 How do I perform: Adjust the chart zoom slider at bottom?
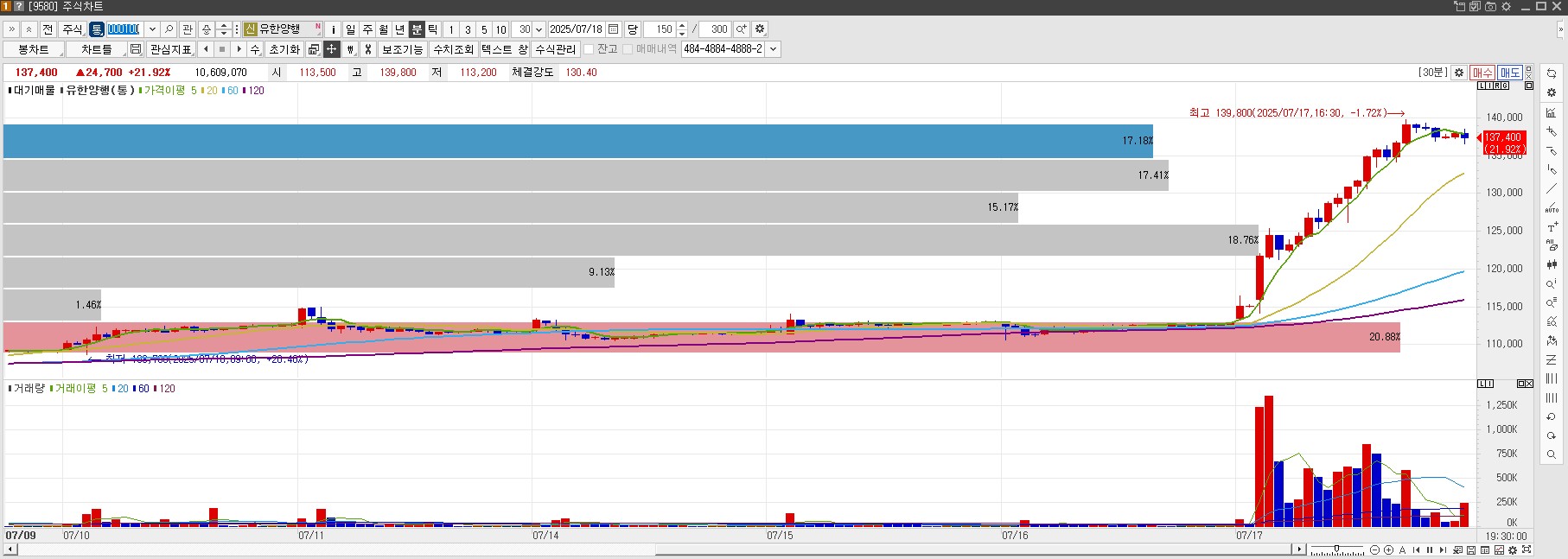click(x=1337, y=550)
